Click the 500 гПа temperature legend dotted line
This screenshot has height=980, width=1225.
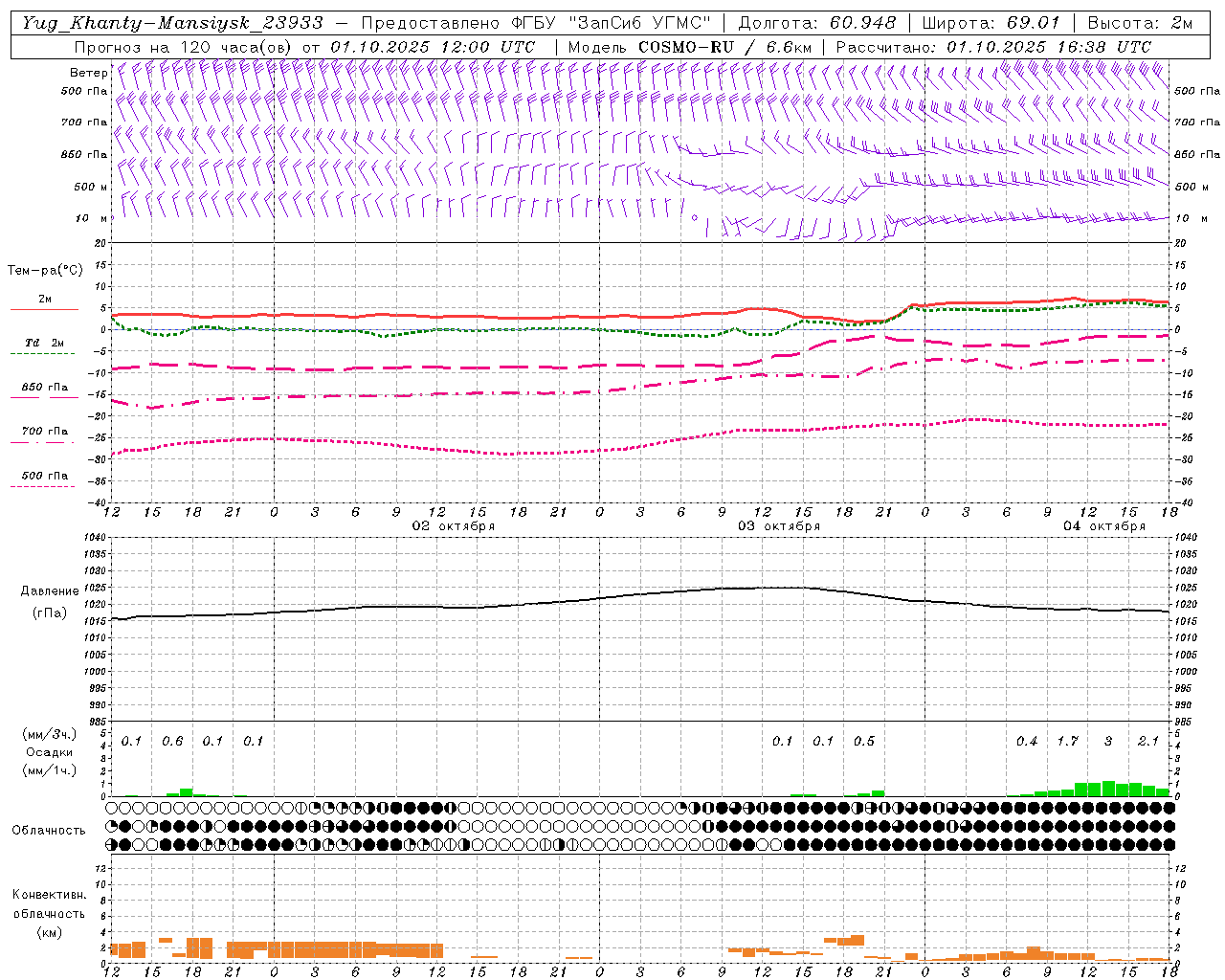[x=44, y=486]
